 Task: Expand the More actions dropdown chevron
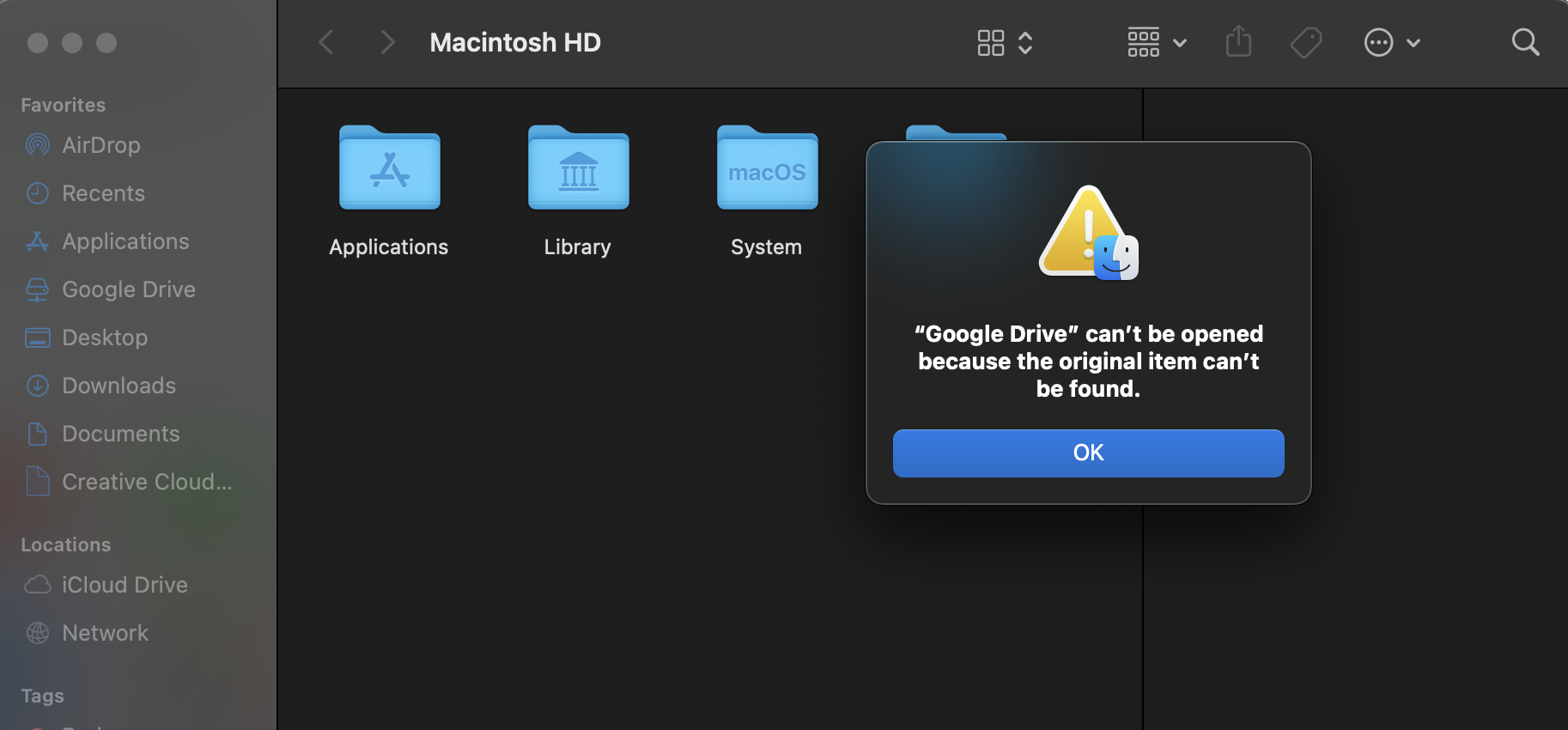(1413, 43)
